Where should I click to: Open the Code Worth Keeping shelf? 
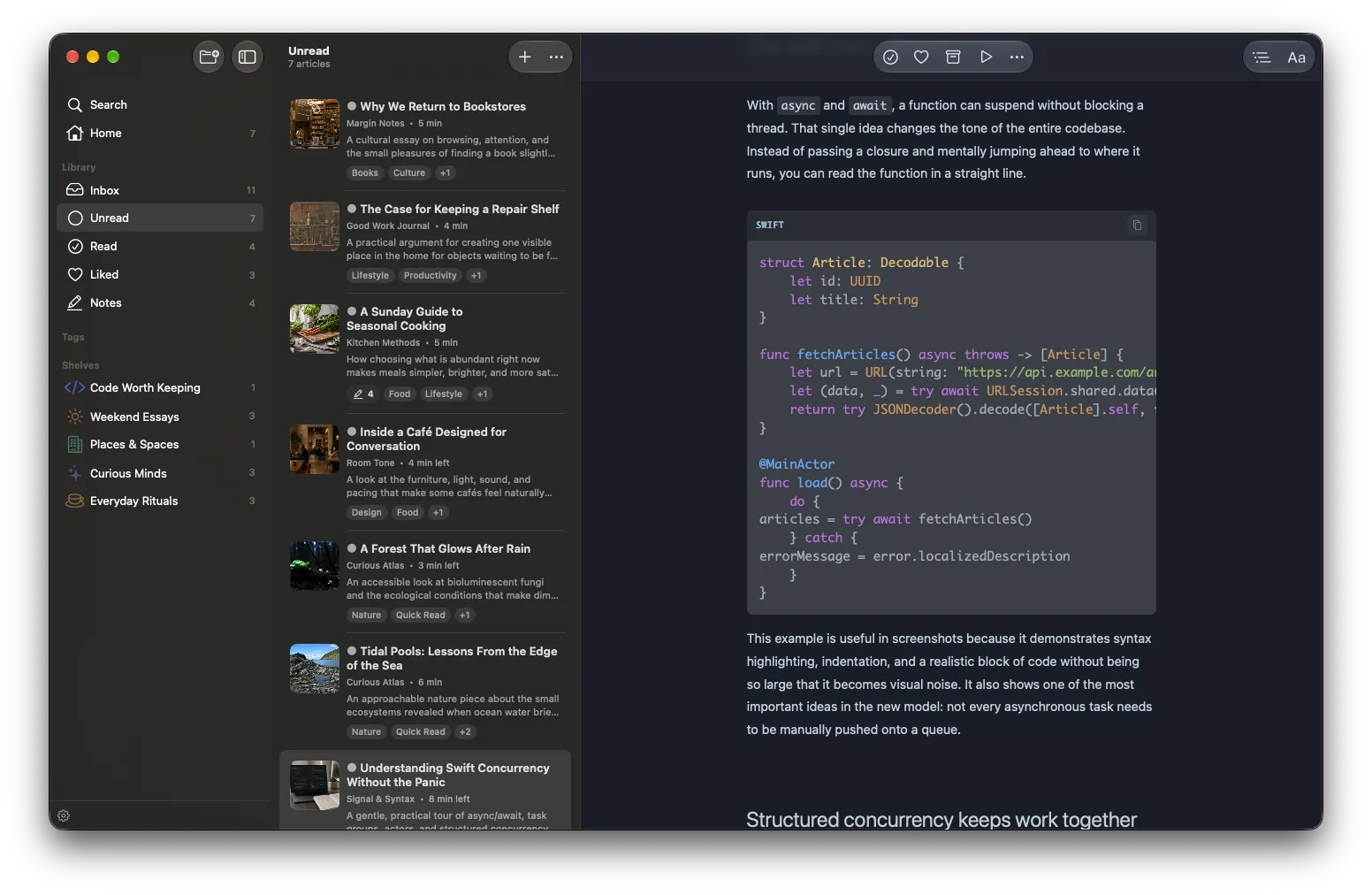[160, 387]
